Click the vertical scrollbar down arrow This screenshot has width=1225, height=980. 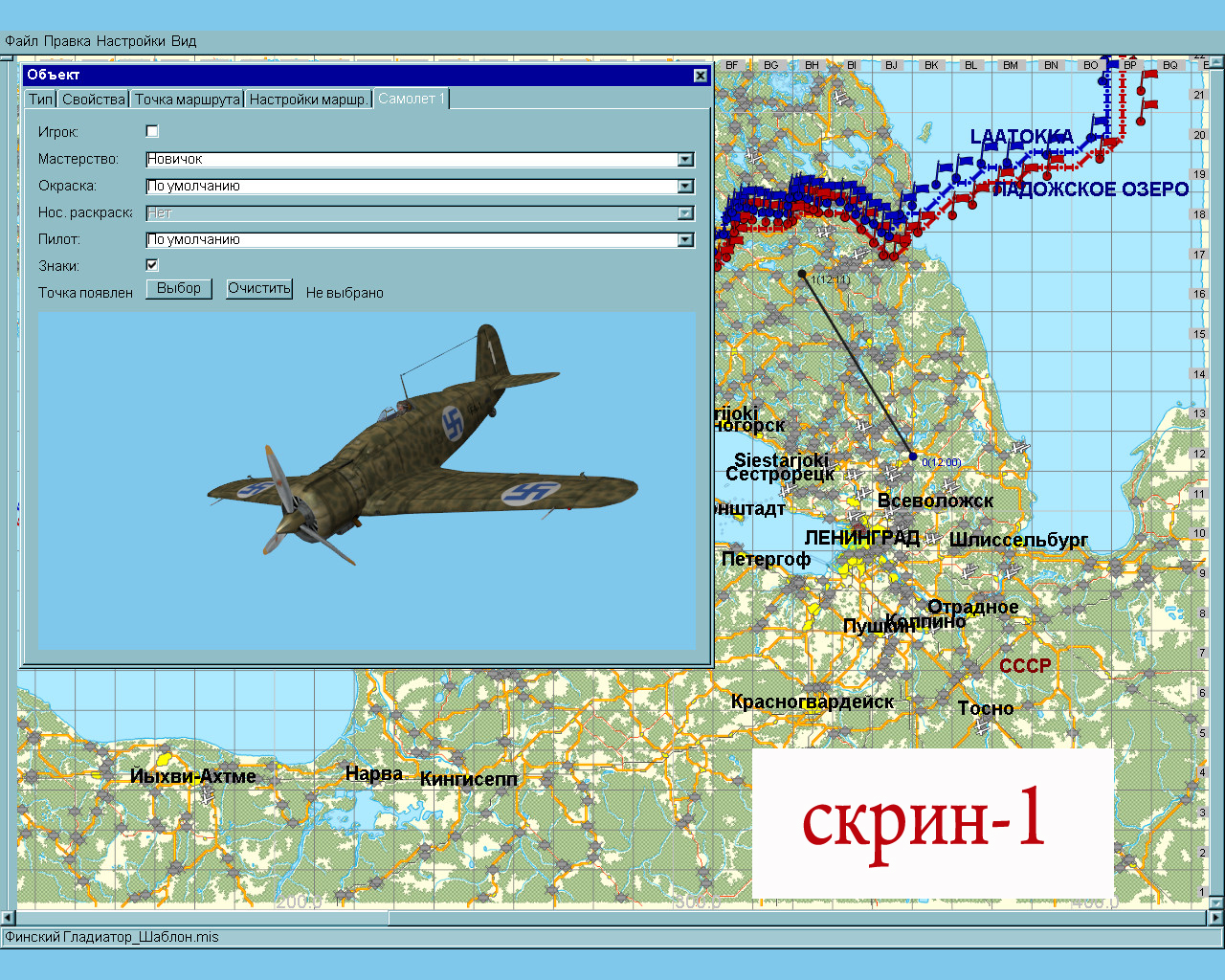(x=1216, y=902)
